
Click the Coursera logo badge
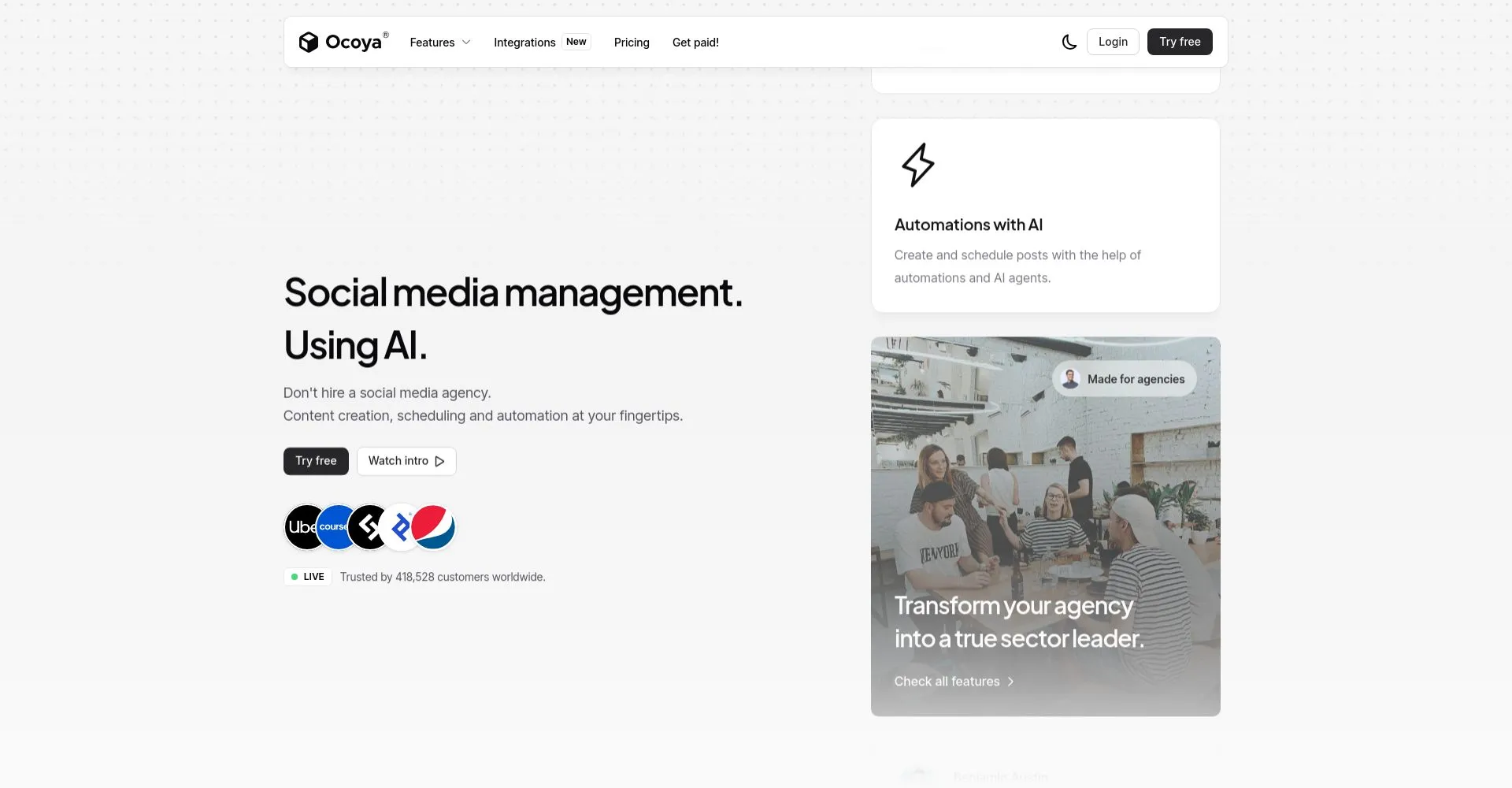[x=334, y=527]
